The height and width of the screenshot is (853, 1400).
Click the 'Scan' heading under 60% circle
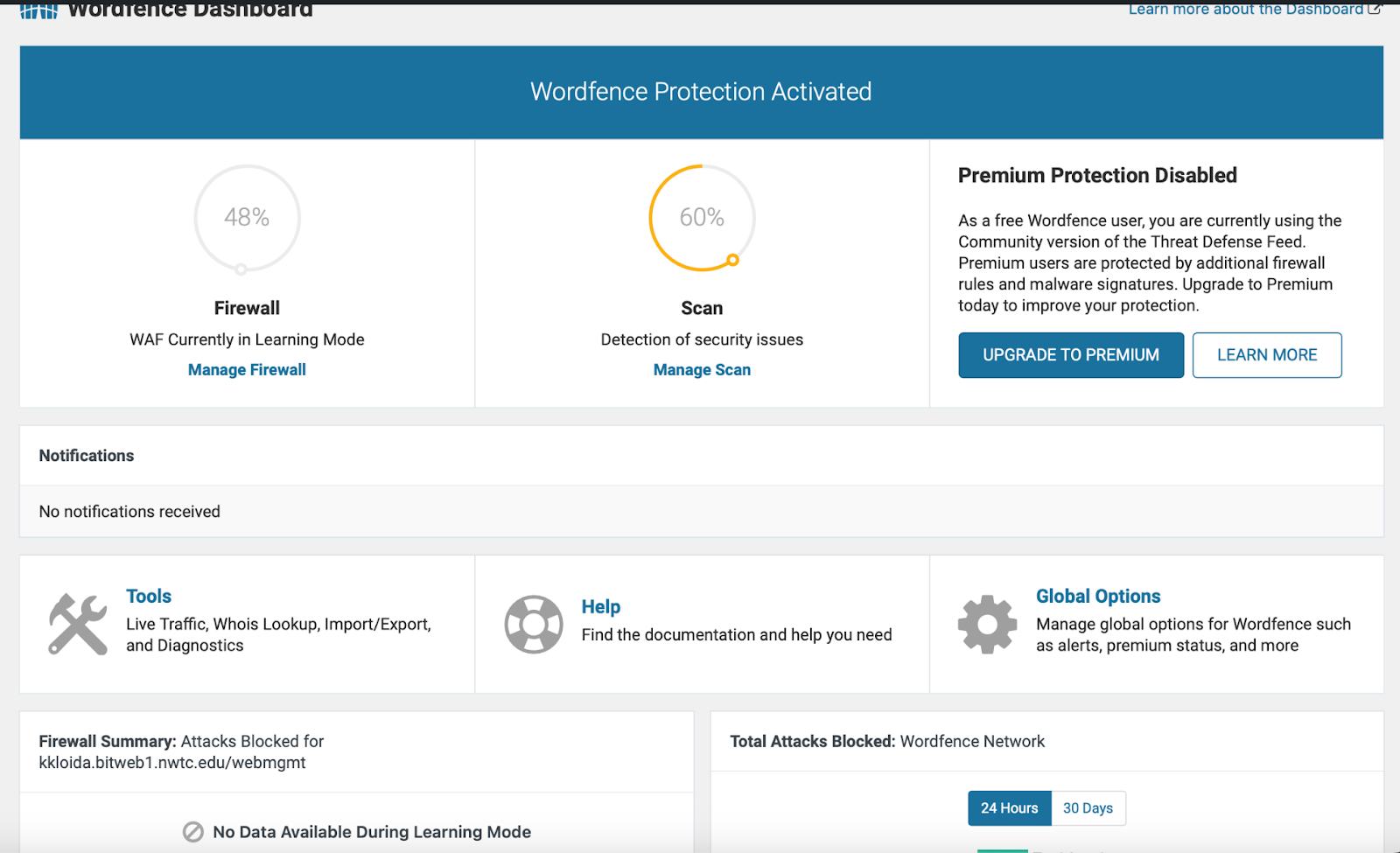point(702,308)
